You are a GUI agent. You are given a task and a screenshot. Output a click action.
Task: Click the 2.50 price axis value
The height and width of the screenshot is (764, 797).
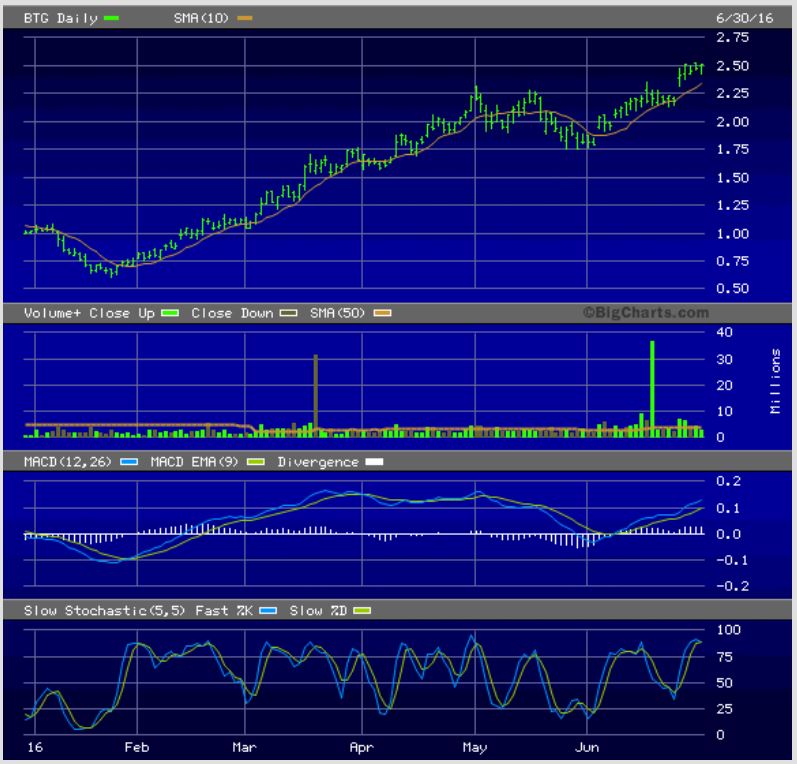[732, 66]
